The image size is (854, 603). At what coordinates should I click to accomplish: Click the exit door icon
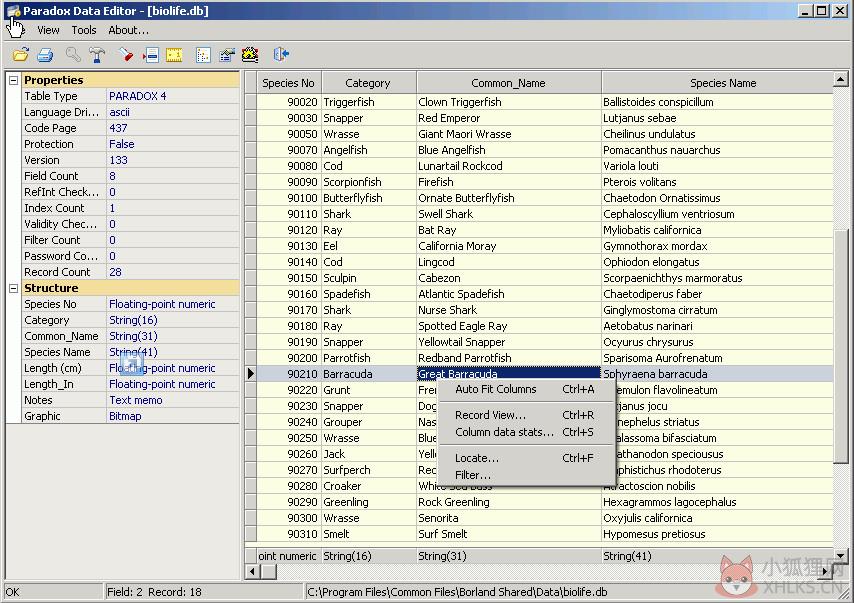click(x=281, y=54)
